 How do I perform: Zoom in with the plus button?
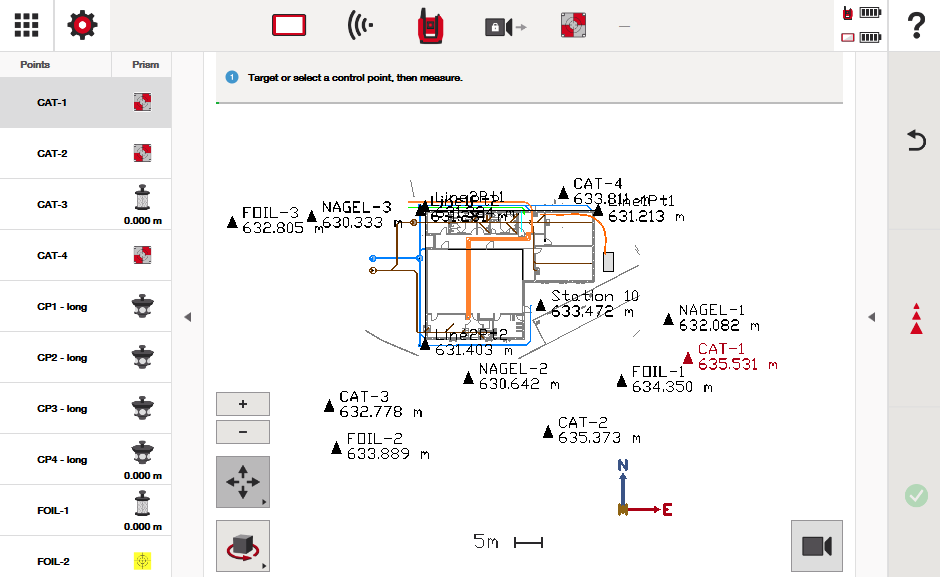tap(242, 404)
